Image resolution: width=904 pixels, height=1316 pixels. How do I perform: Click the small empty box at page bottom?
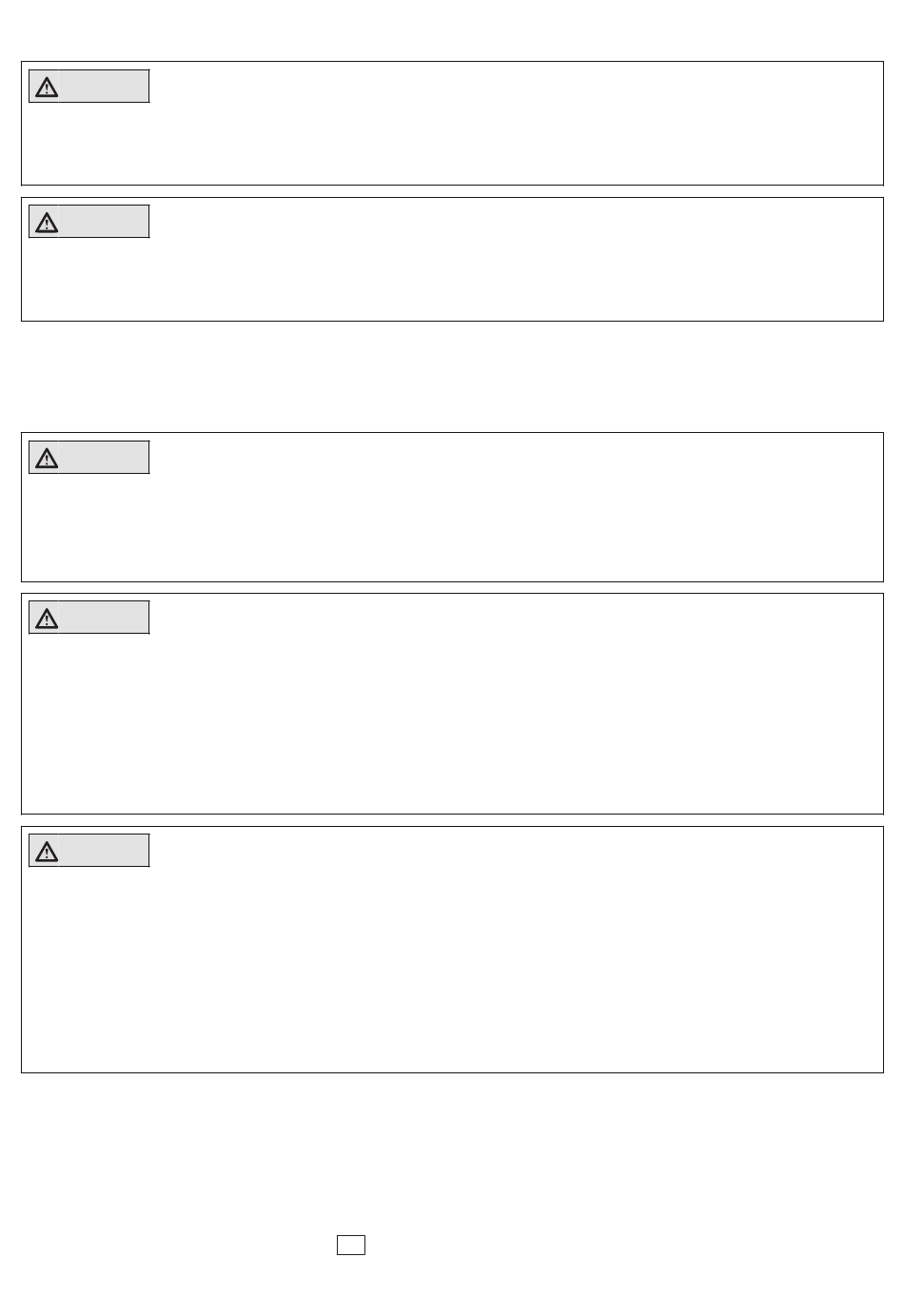click(351, 1245)
